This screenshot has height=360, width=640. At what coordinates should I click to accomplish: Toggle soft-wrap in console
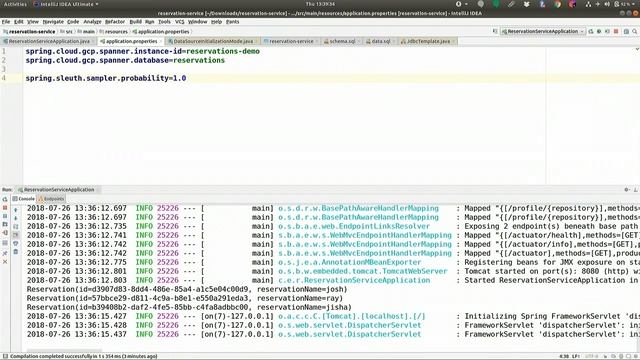(16, 227)
